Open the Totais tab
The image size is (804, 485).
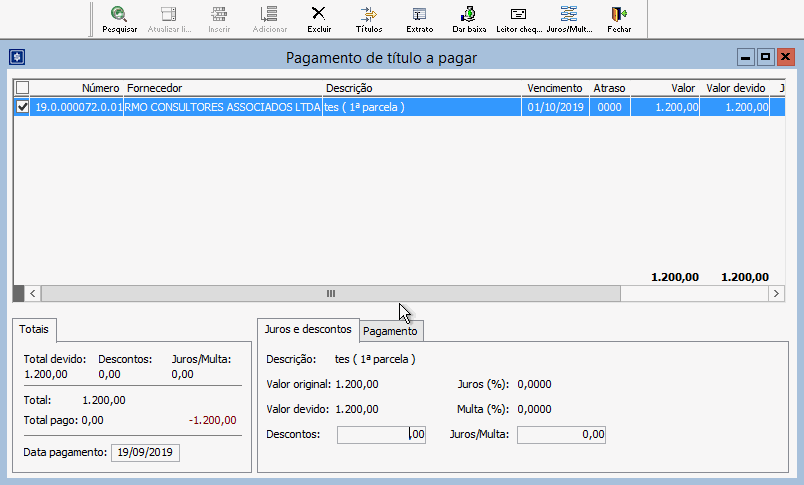[x=37, y=329]
